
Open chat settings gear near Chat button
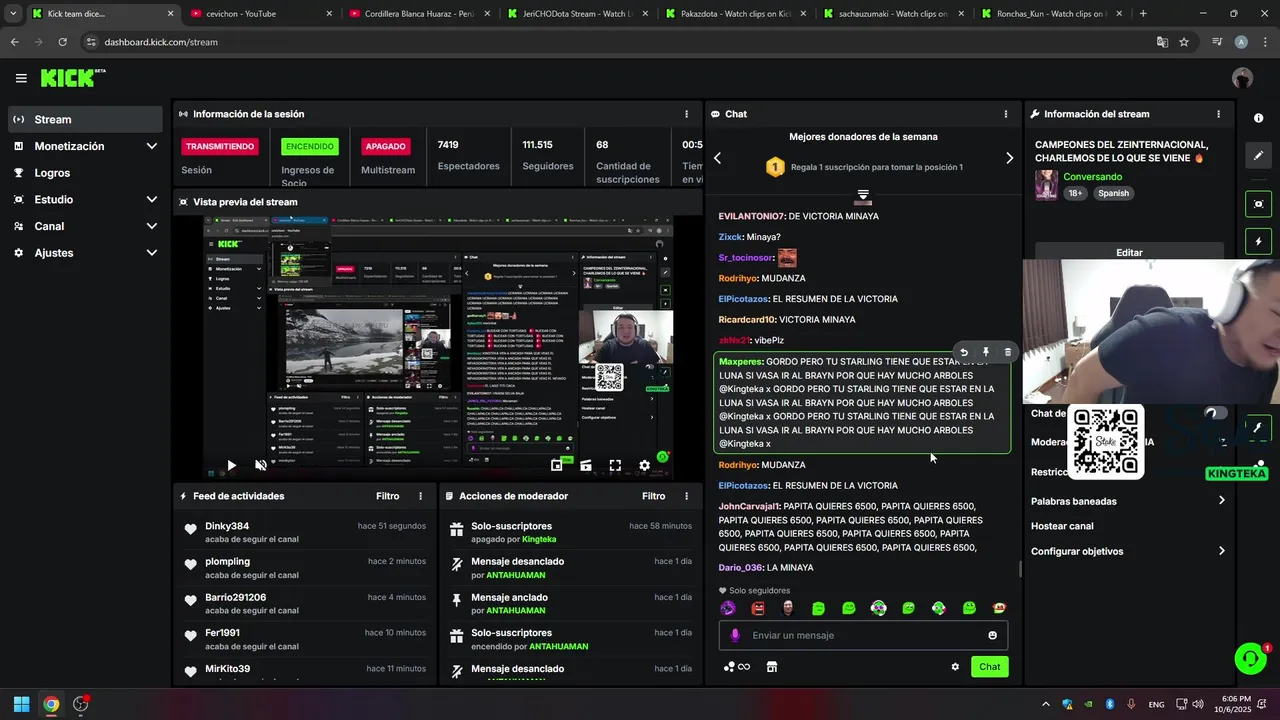[955, 667]
